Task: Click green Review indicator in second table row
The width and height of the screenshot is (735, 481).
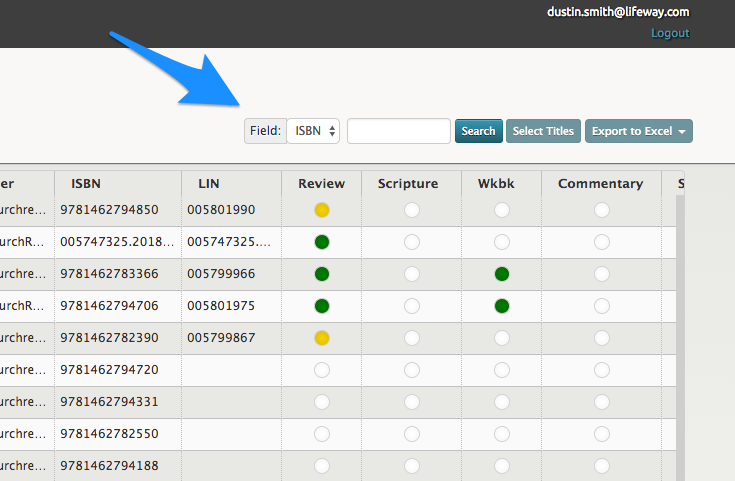Action: pyautogui.click(x=322, y=242)
